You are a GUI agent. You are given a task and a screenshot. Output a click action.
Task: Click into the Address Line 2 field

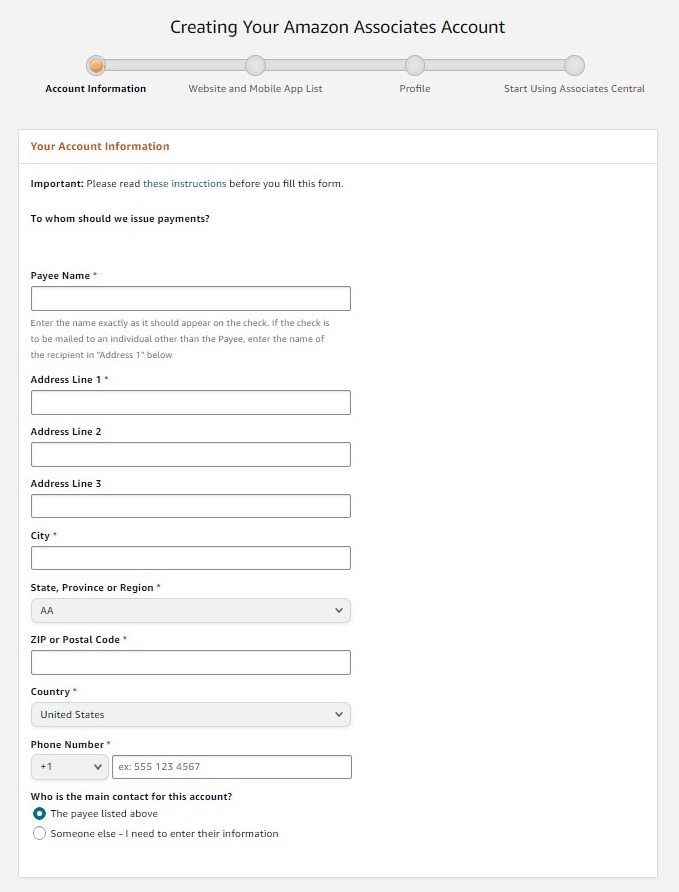191,455
